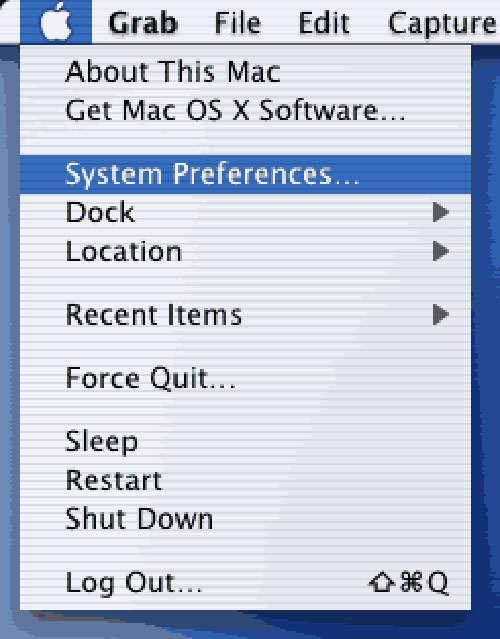Screen dimensions: 500x639
Task: Choose Restart from the menu
Action: pos(245,480)
